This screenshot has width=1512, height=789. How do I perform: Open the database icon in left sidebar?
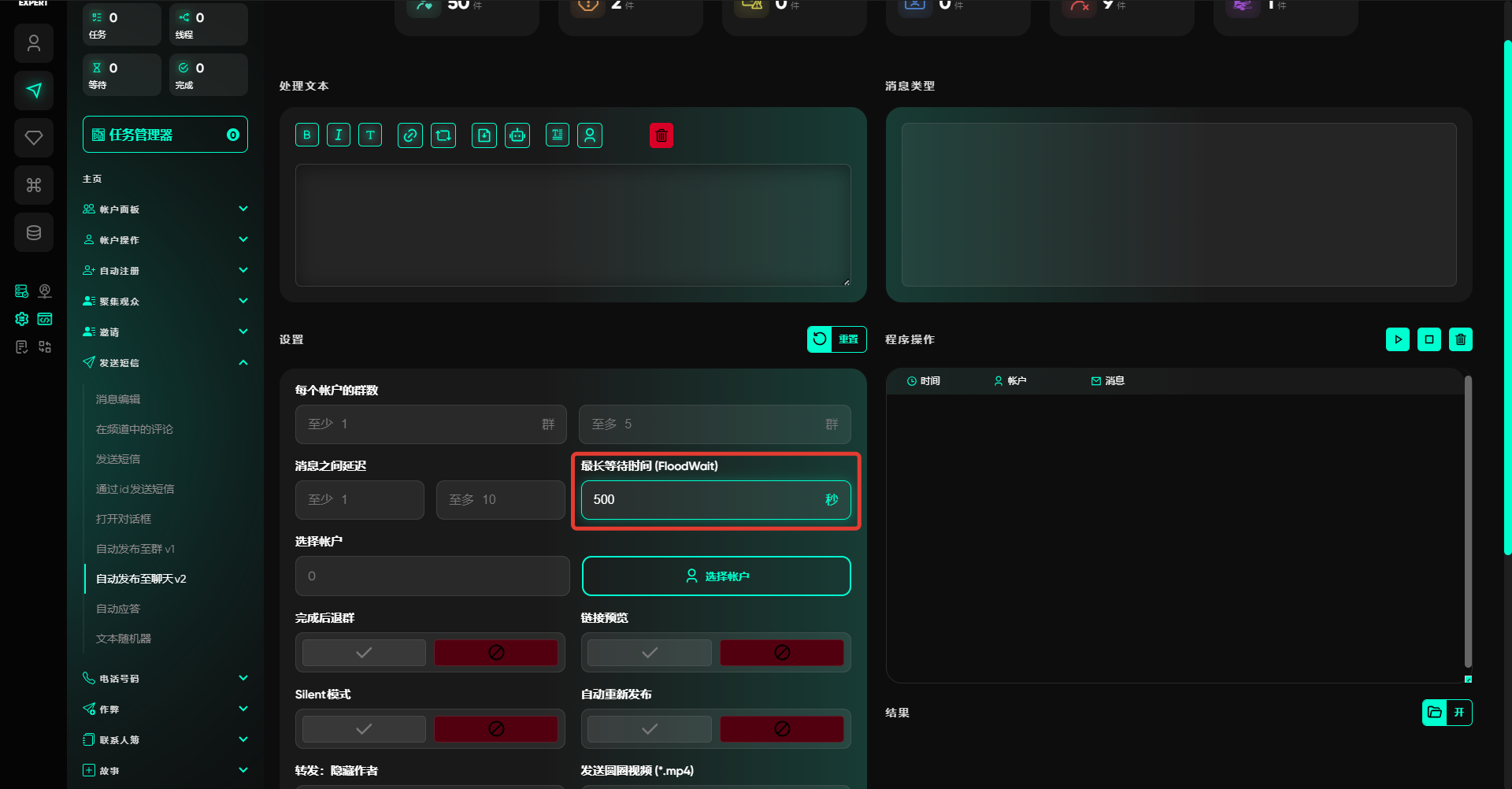coord(34,232)
